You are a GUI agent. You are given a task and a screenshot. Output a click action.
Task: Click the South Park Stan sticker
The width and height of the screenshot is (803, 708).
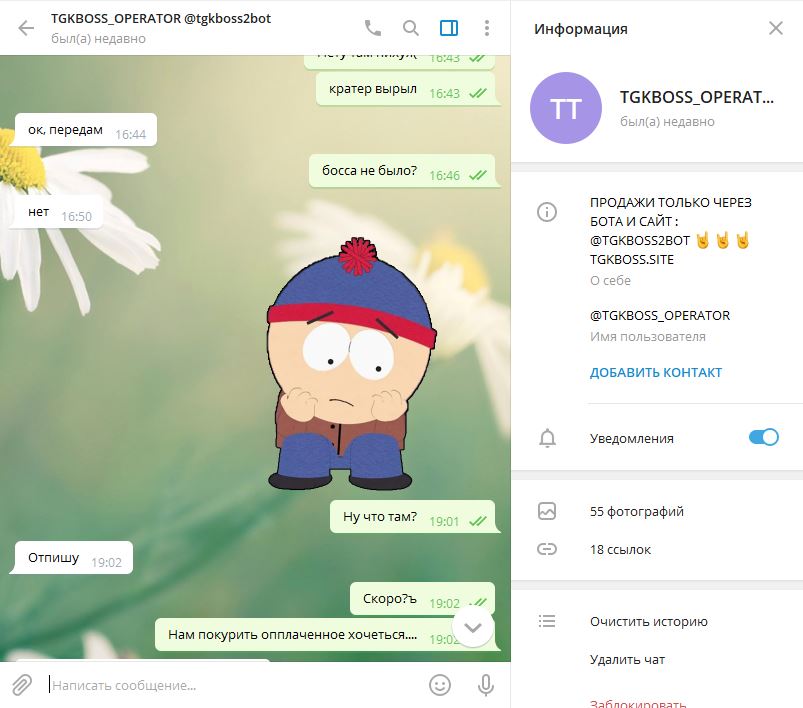click(351, 364)
